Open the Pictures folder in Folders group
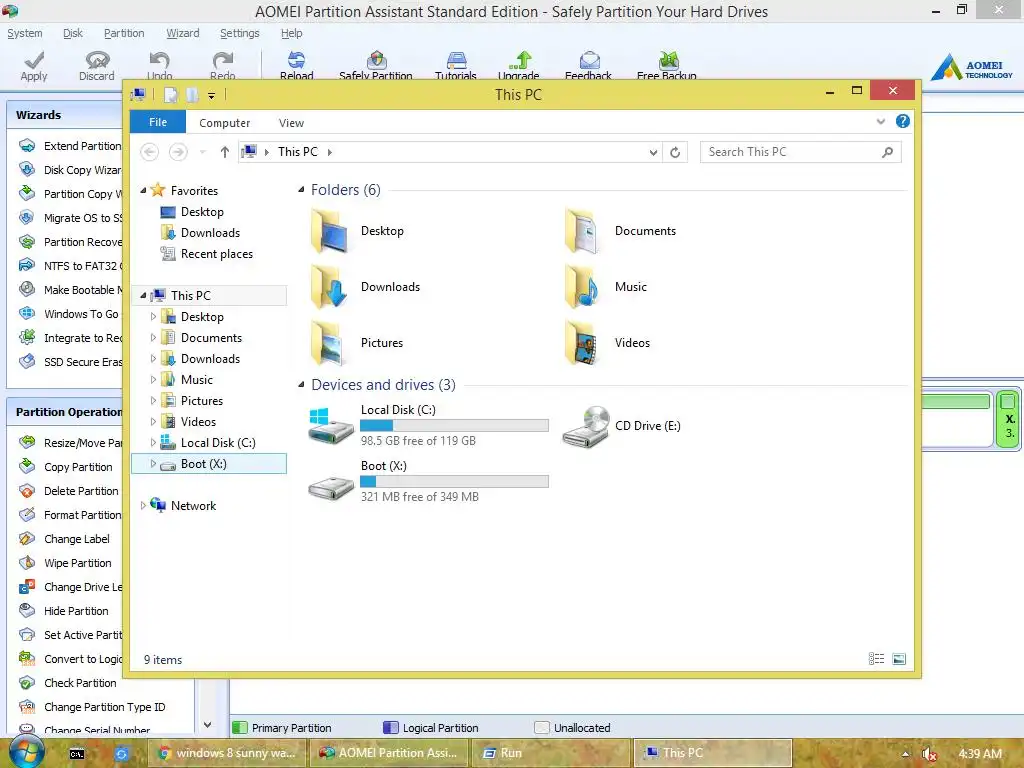The width and height of the screenshot is (1024, 768). coord(357,343)
